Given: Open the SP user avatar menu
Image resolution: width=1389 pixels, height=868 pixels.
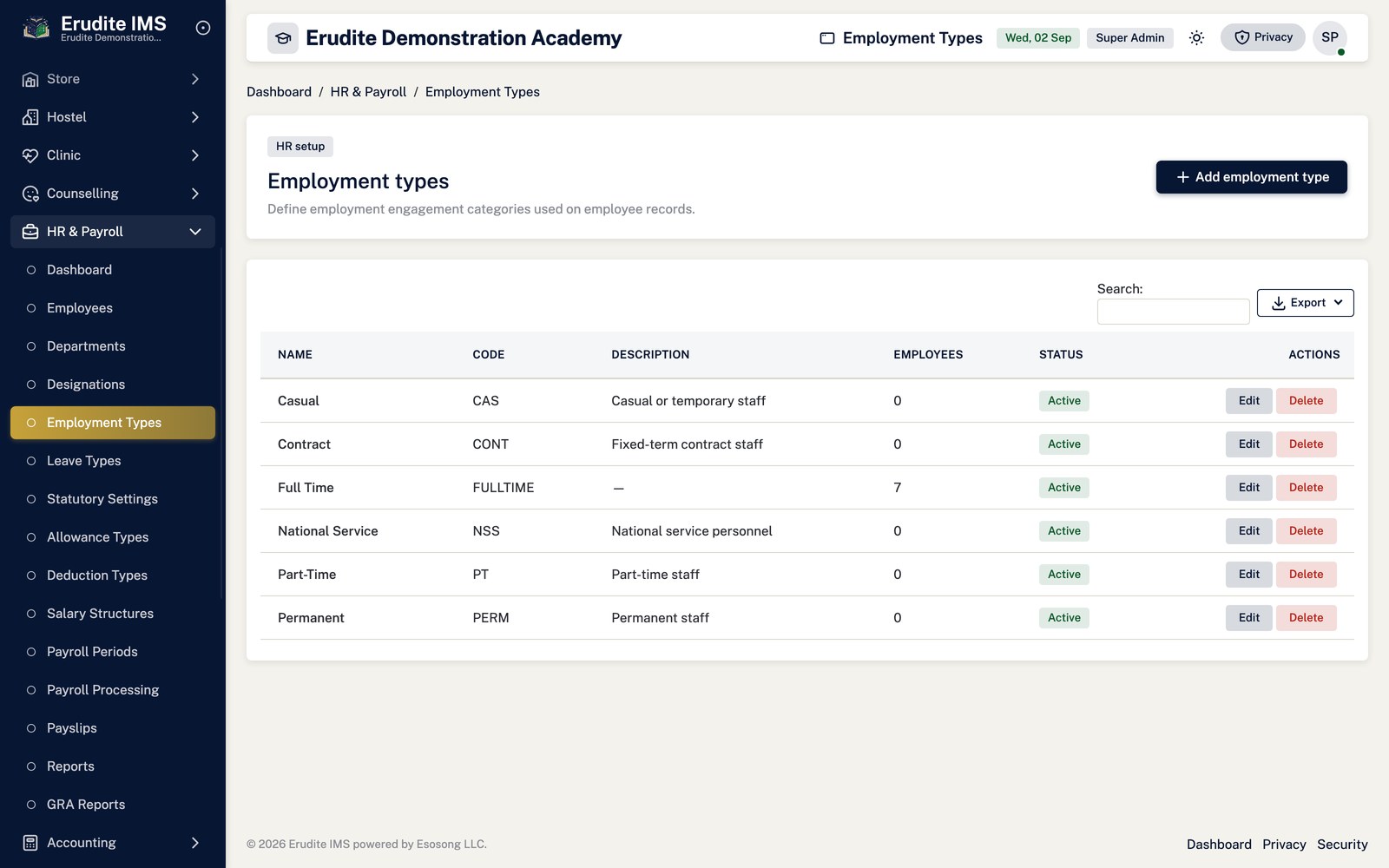Looking at the screenshot, I should click(x=1330, y=37).
